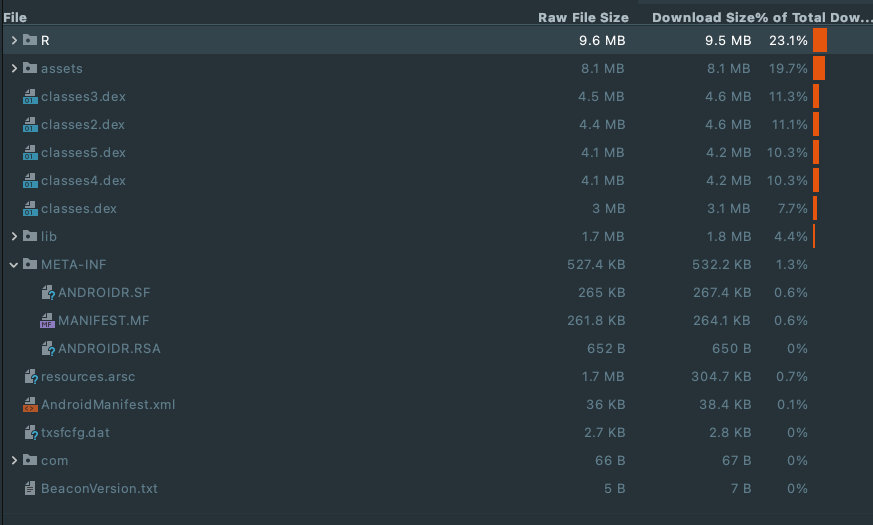Click the Download Size column header

(703, 17)
